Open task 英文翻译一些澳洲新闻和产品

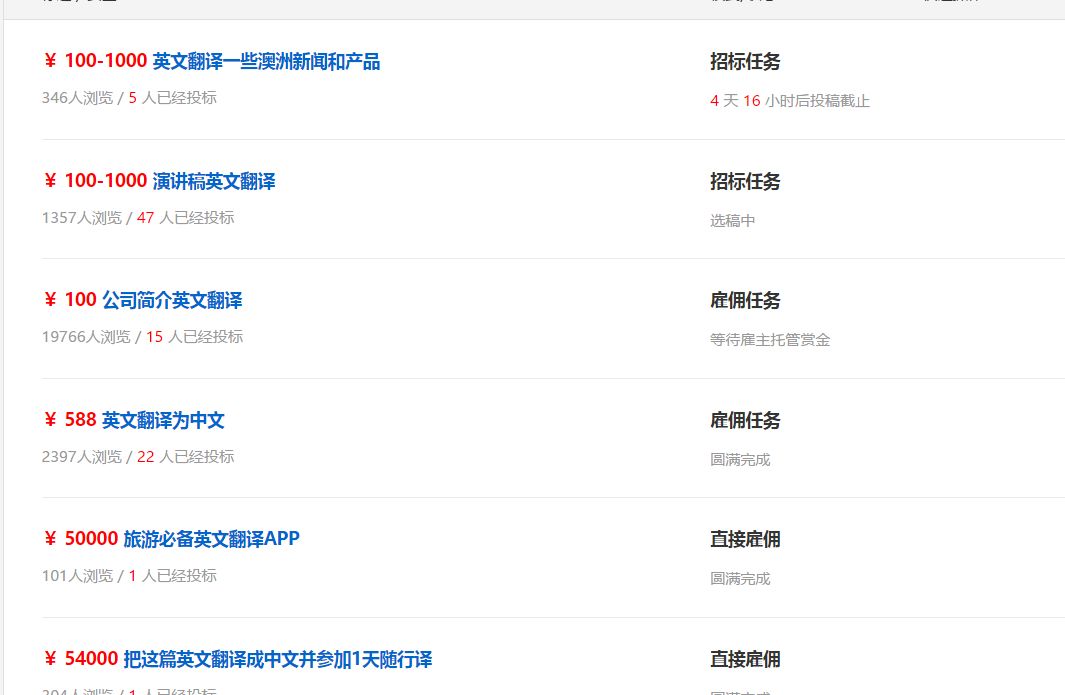pos(266,61)
